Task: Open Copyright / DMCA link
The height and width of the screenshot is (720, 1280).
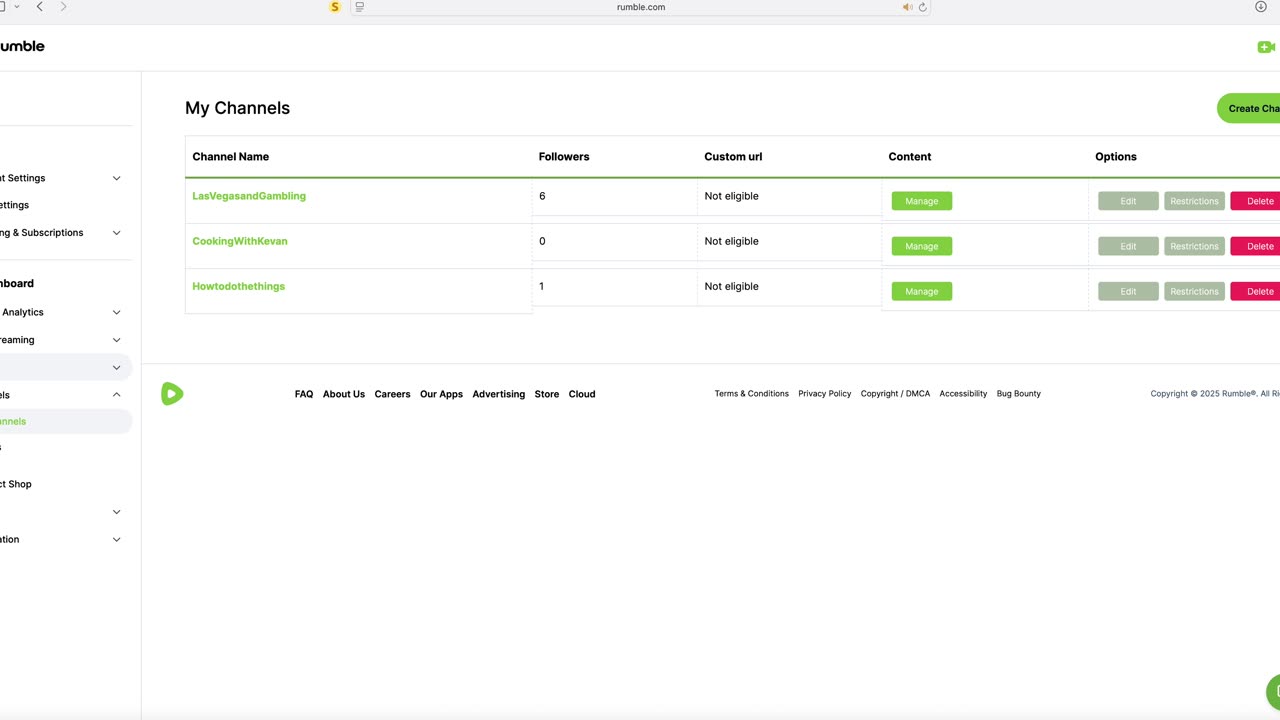Action: [896, 394]
